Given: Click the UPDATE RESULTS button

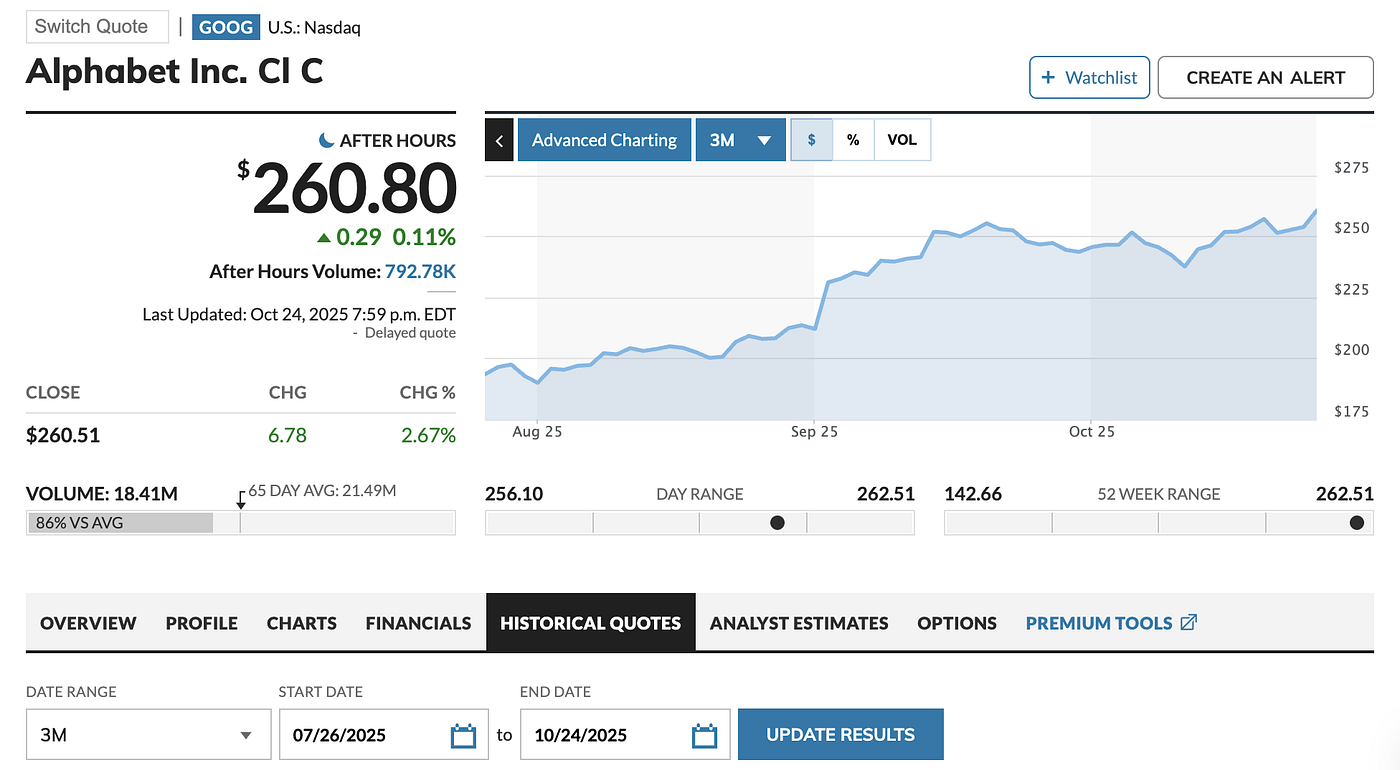Looking at the screenshot, I should pos(840,734).
